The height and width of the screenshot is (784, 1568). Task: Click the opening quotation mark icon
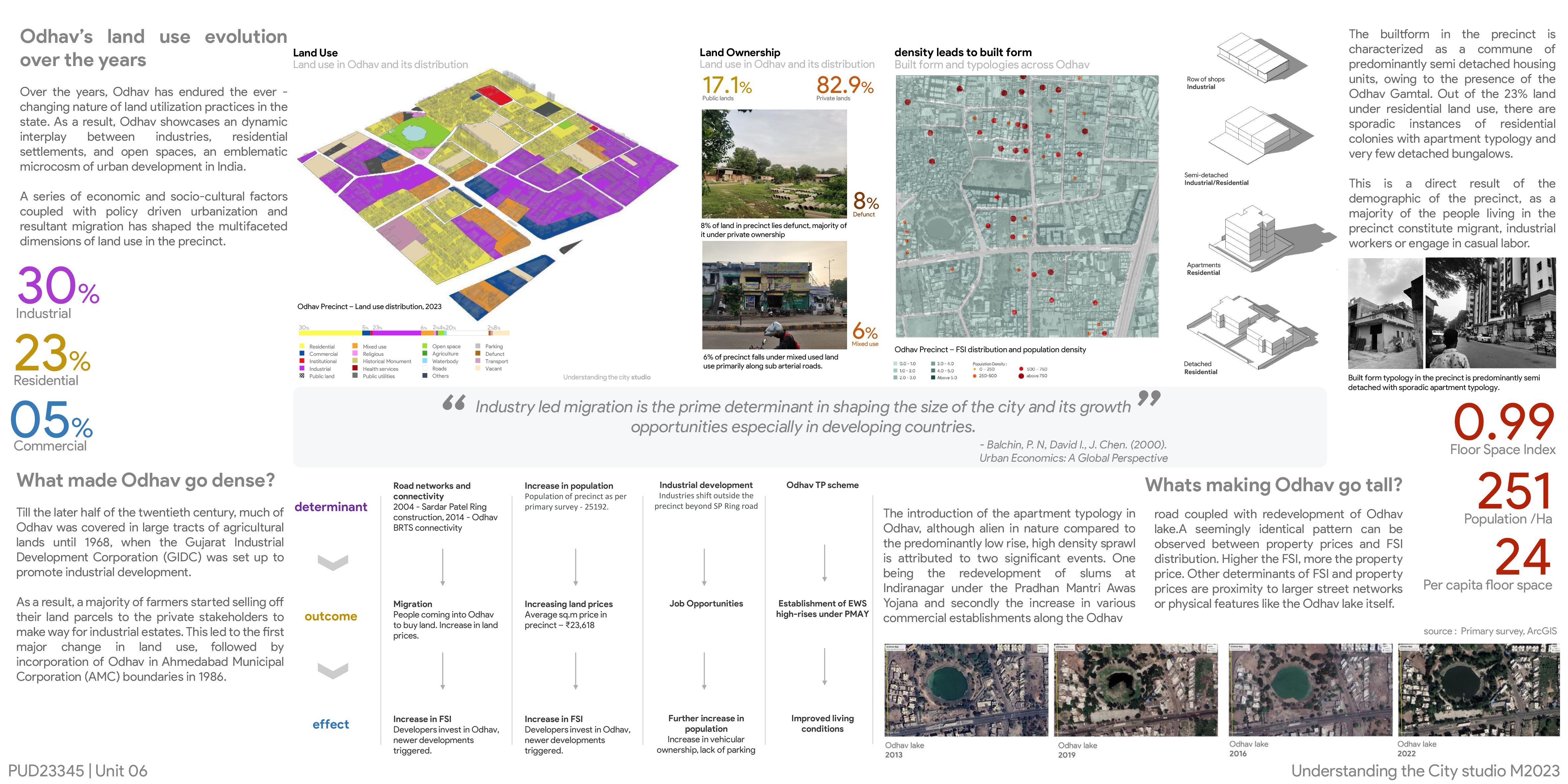point(454,402)
